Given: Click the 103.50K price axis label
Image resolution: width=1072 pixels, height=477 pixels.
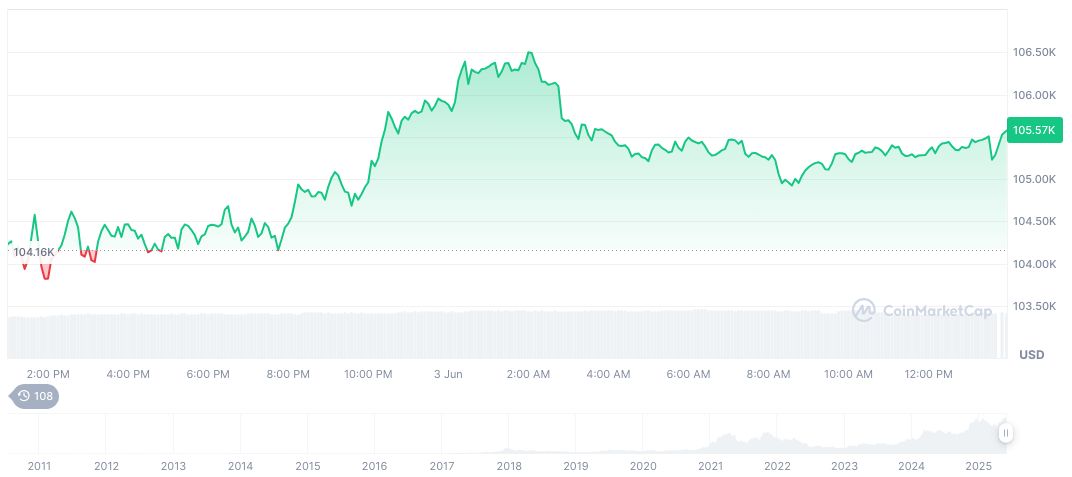Looking at the screenshot, I should pos(1034,306).
